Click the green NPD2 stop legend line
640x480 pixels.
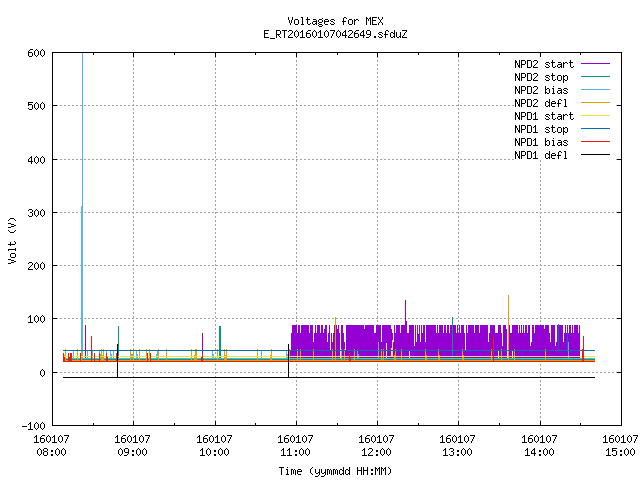click(x=595, y=77)
